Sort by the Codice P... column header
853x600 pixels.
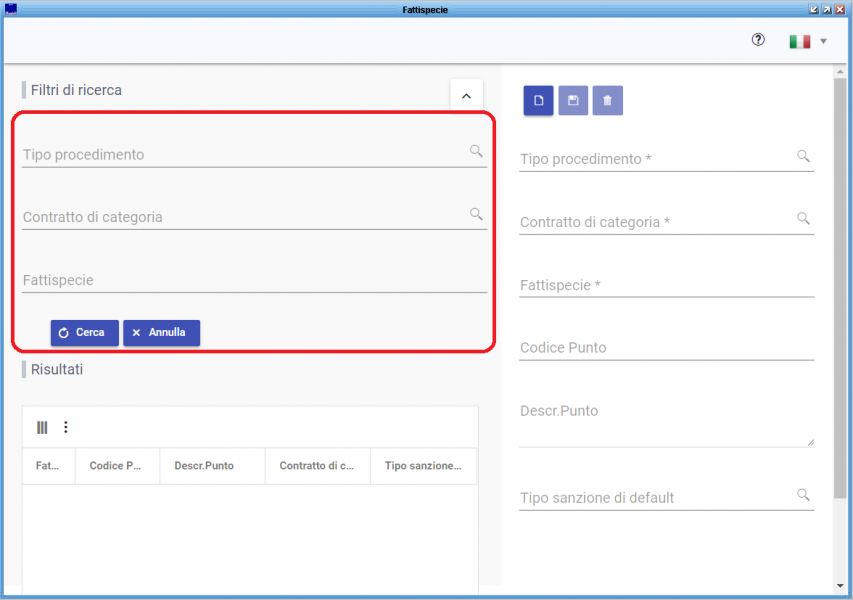[116, 466]
